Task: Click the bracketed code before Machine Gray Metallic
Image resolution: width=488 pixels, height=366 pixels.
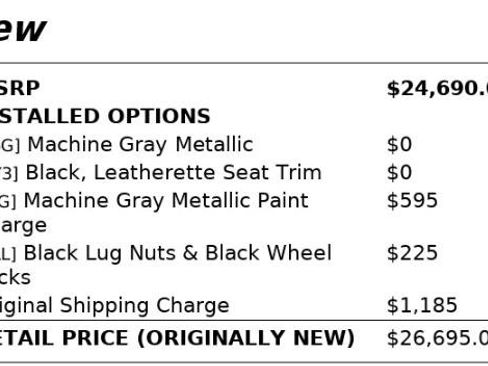Action: pos(10,146)
